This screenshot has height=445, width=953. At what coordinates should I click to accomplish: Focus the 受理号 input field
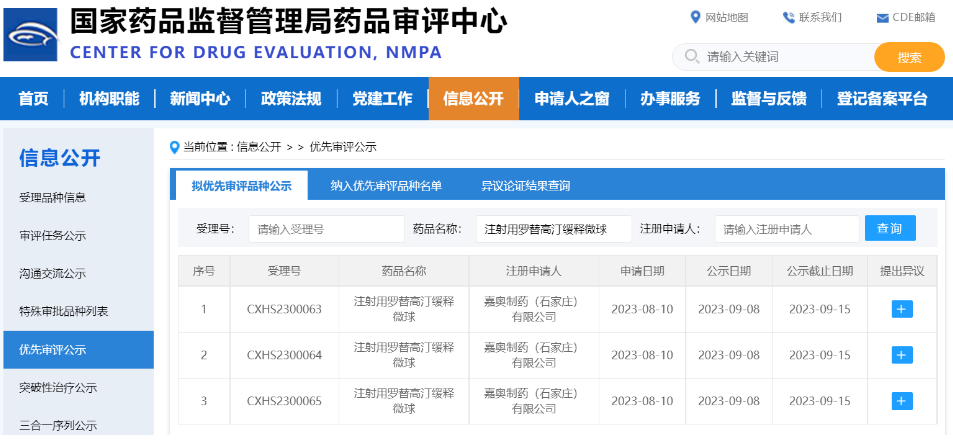click(x=326, y=229)
